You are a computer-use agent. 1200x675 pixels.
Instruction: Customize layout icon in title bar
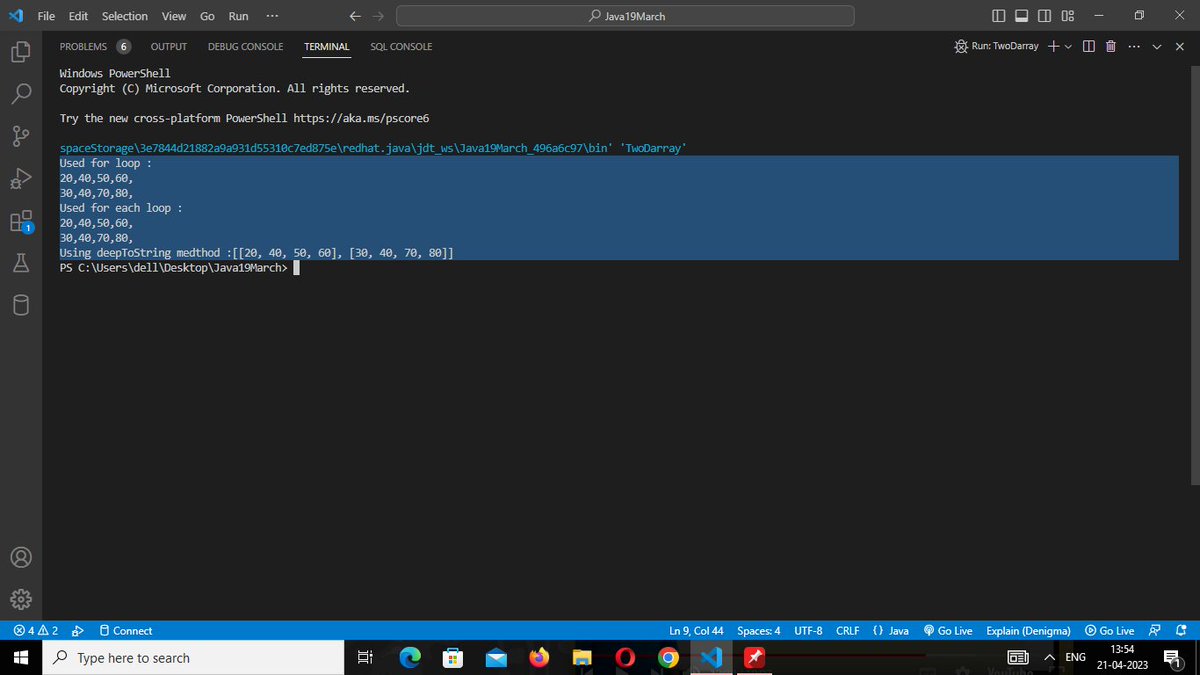[1068, 16]
